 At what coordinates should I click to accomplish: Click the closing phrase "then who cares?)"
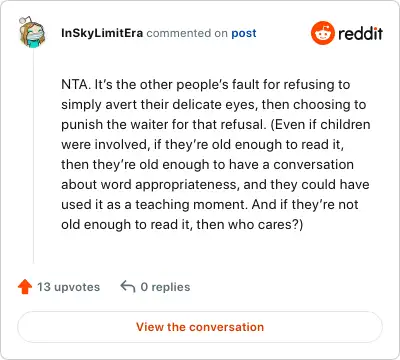click(250, 224)
